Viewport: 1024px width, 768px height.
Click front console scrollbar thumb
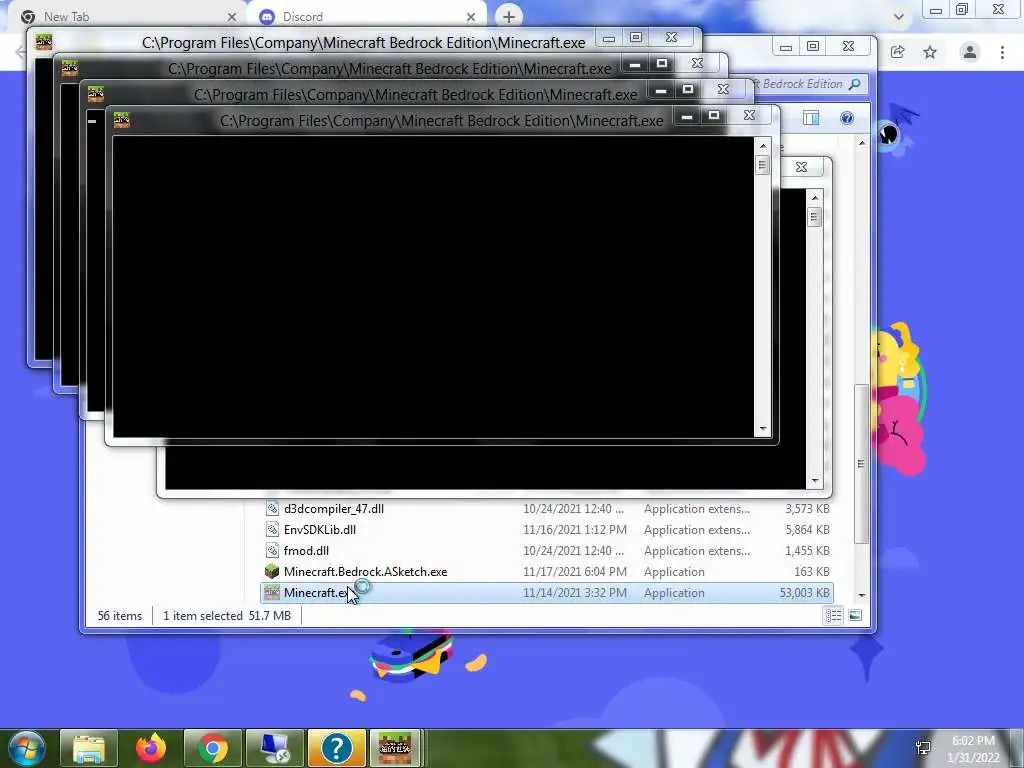coord(762,165)
